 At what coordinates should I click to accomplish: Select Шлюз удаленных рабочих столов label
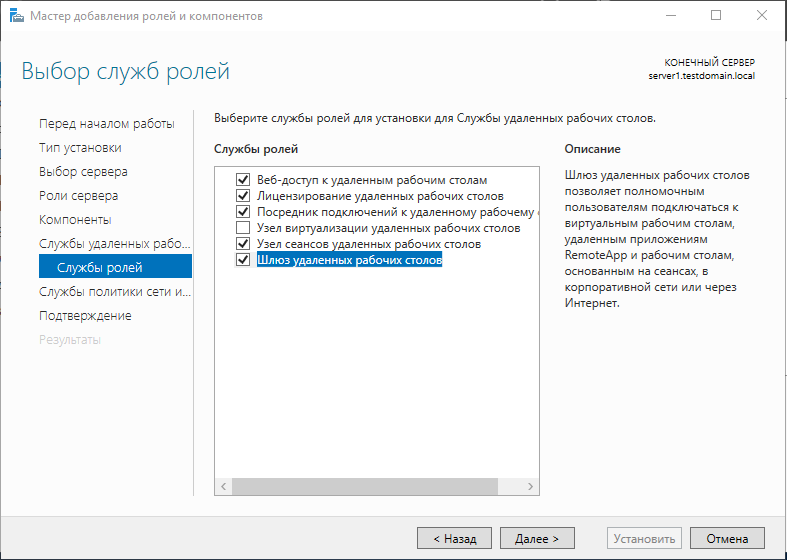point(349,260)
